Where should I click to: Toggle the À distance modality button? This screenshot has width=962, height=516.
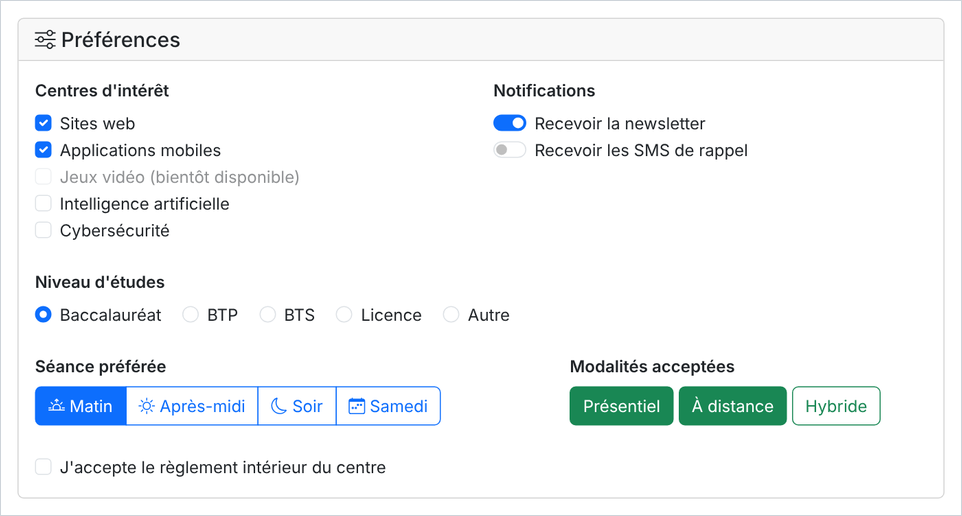[x=733, y=406]
